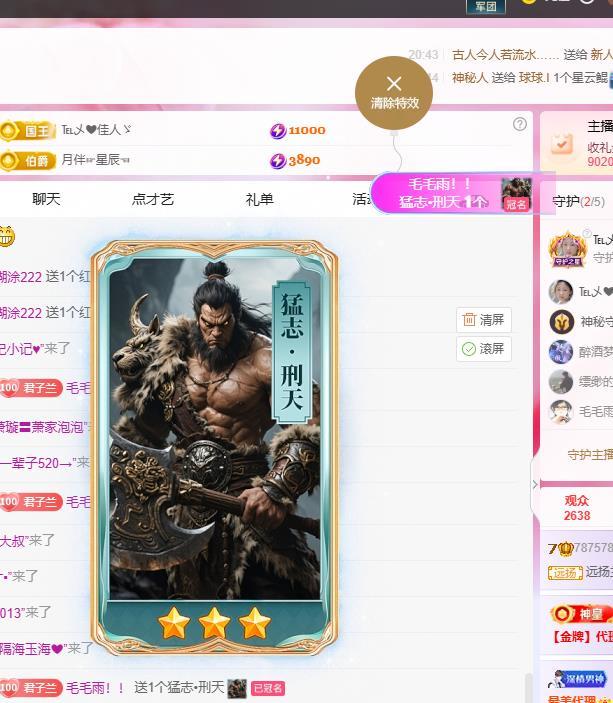Image resolution: width=613 pixels, height=703 pixels.
Task: Click the 守护之星 crowned avatar
Action: click(567, 249)
